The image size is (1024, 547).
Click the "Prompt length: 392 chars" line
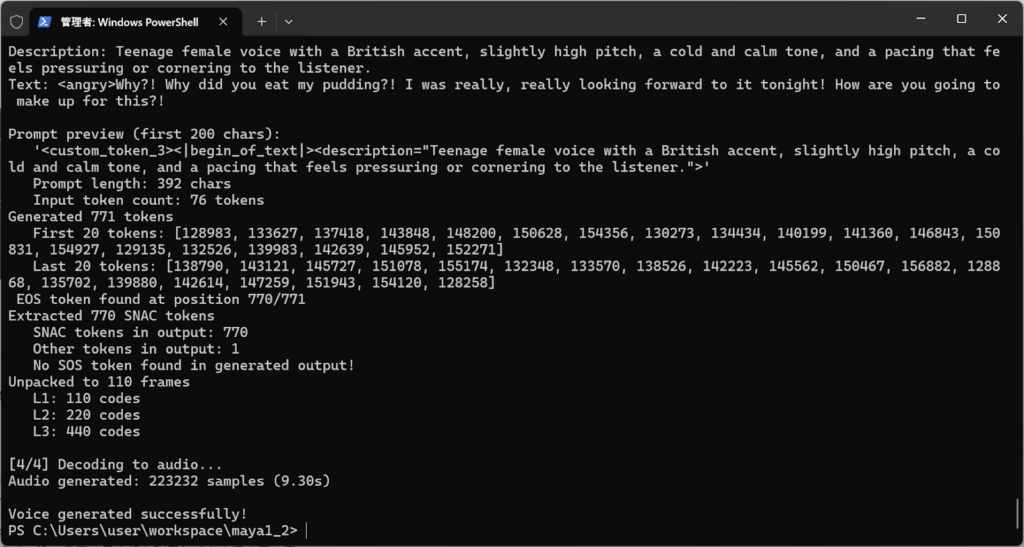131,183
